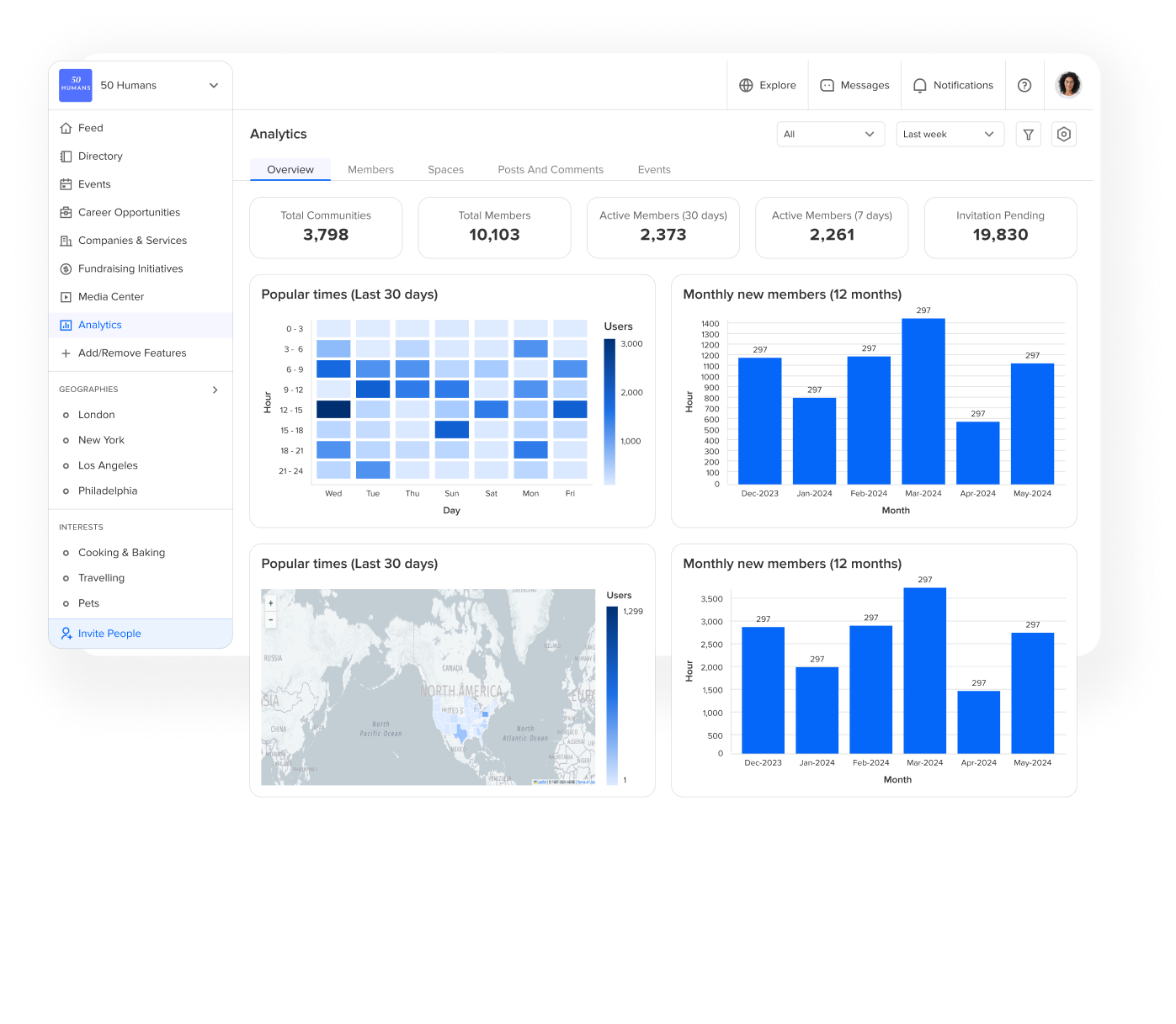Screen dimensions: 1176x1024
Task: Switch to the Overview tab
Action: click(x=290, y=169)
